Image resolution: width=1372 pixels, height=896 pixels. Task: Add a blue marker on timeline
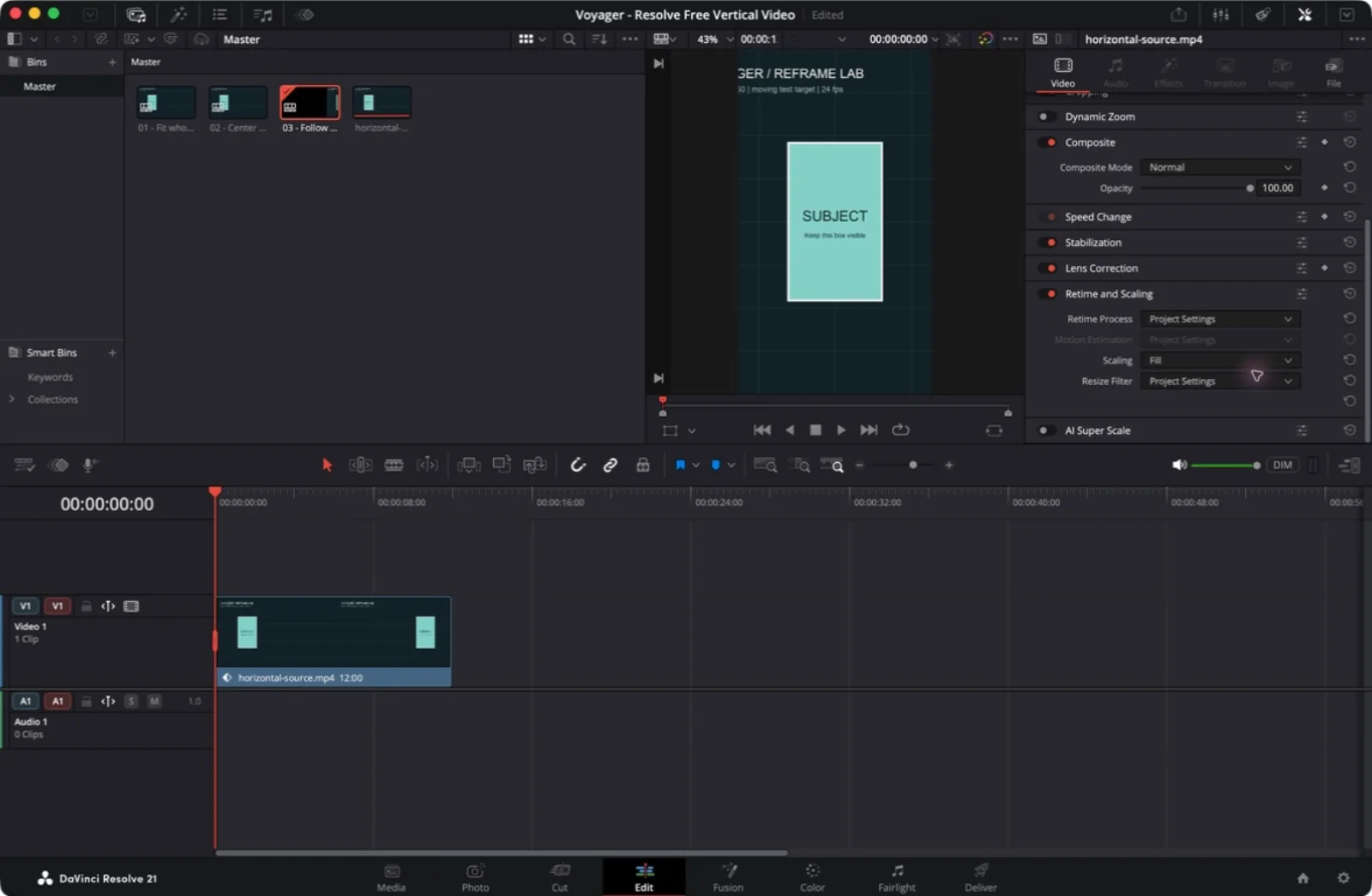[x=715, y=465]
